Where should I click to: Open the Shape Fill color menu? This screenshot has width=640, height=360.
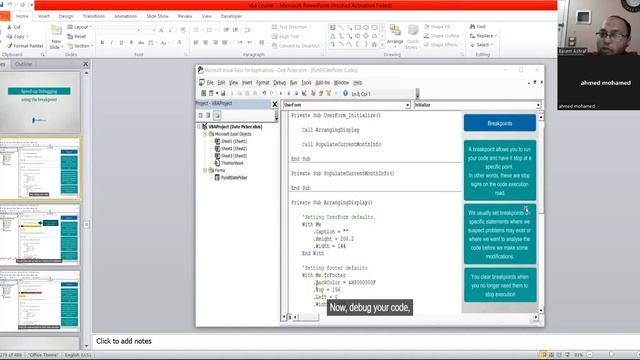439,27
